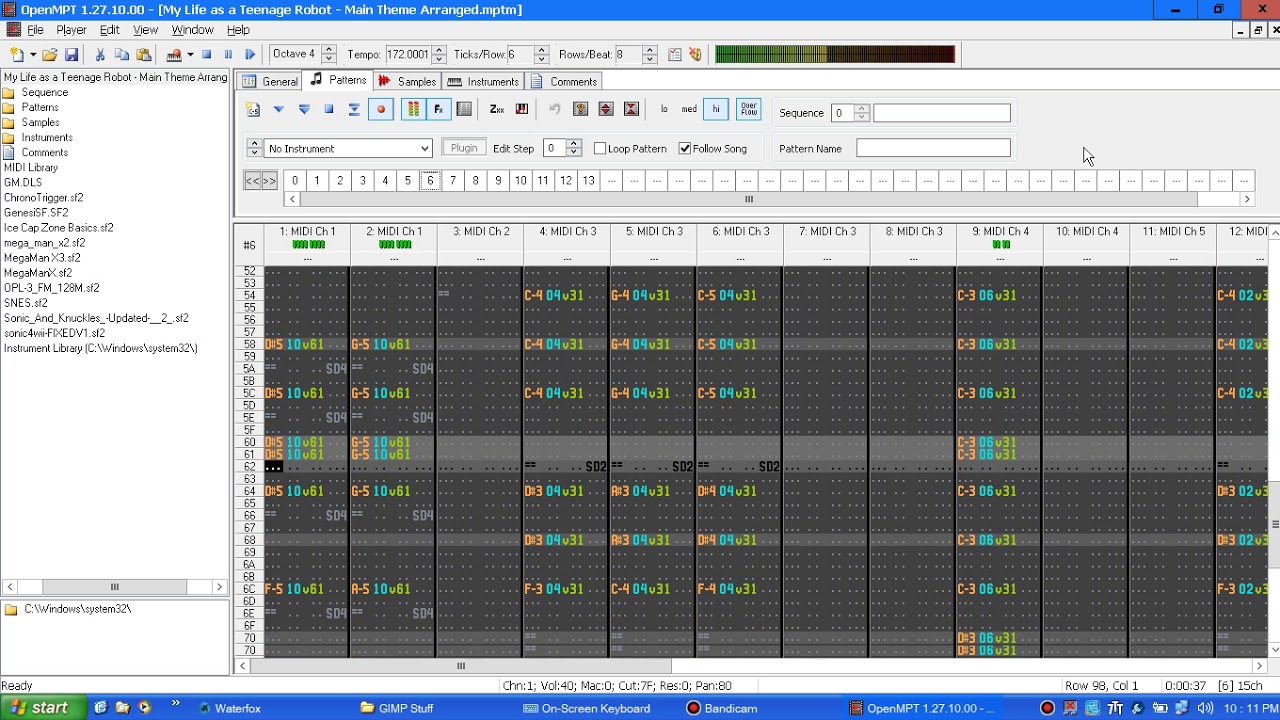
Task: Switch to the General tab
Action: (x=270, y=81)
